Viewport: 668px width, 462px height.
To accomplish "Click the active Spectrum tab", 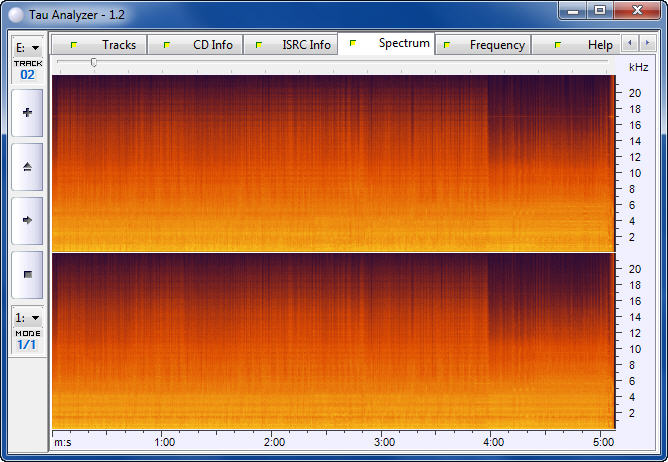I will point(388,44).
